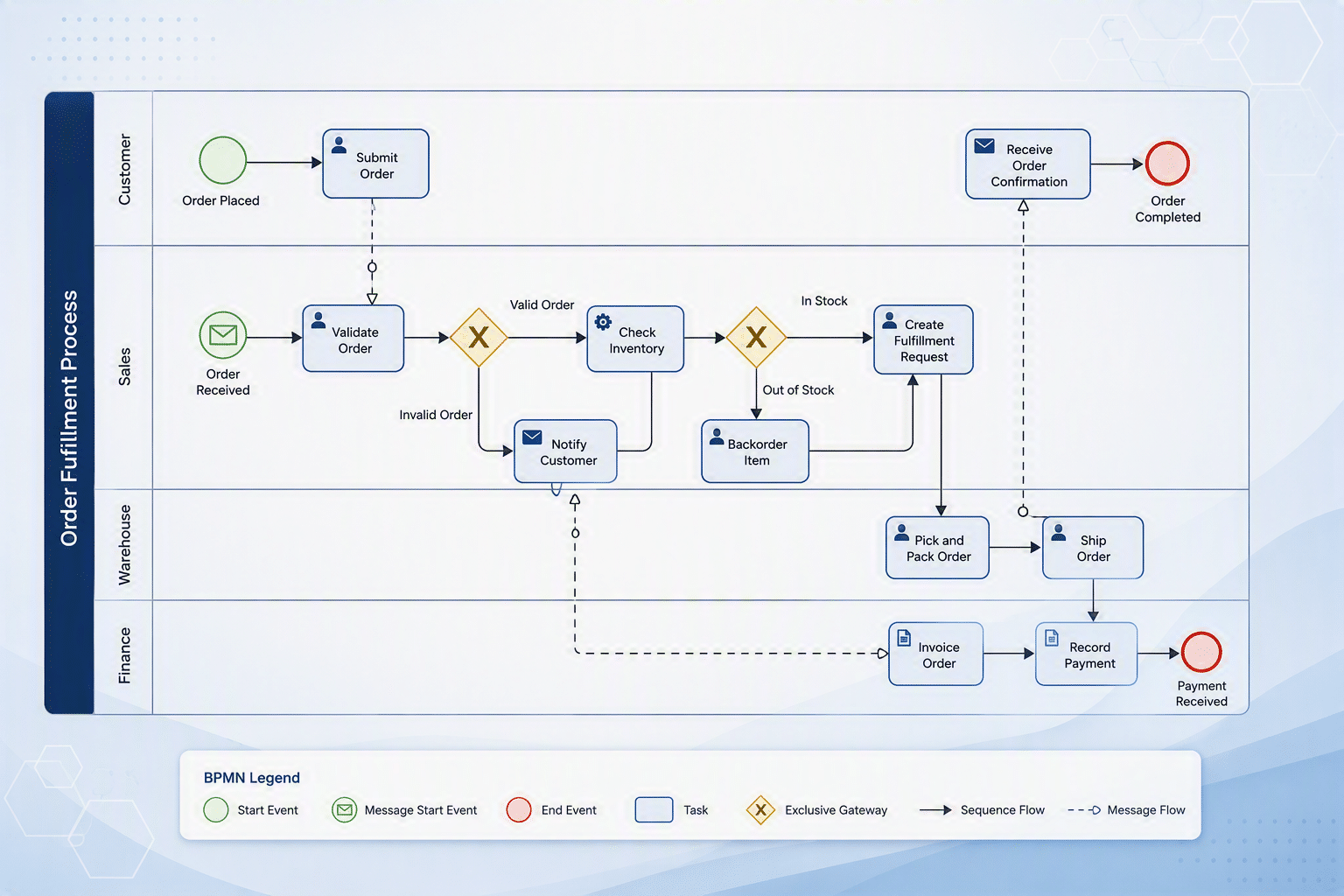
Task: Click the user icon on Ship Order
Action: point(1058,531)
